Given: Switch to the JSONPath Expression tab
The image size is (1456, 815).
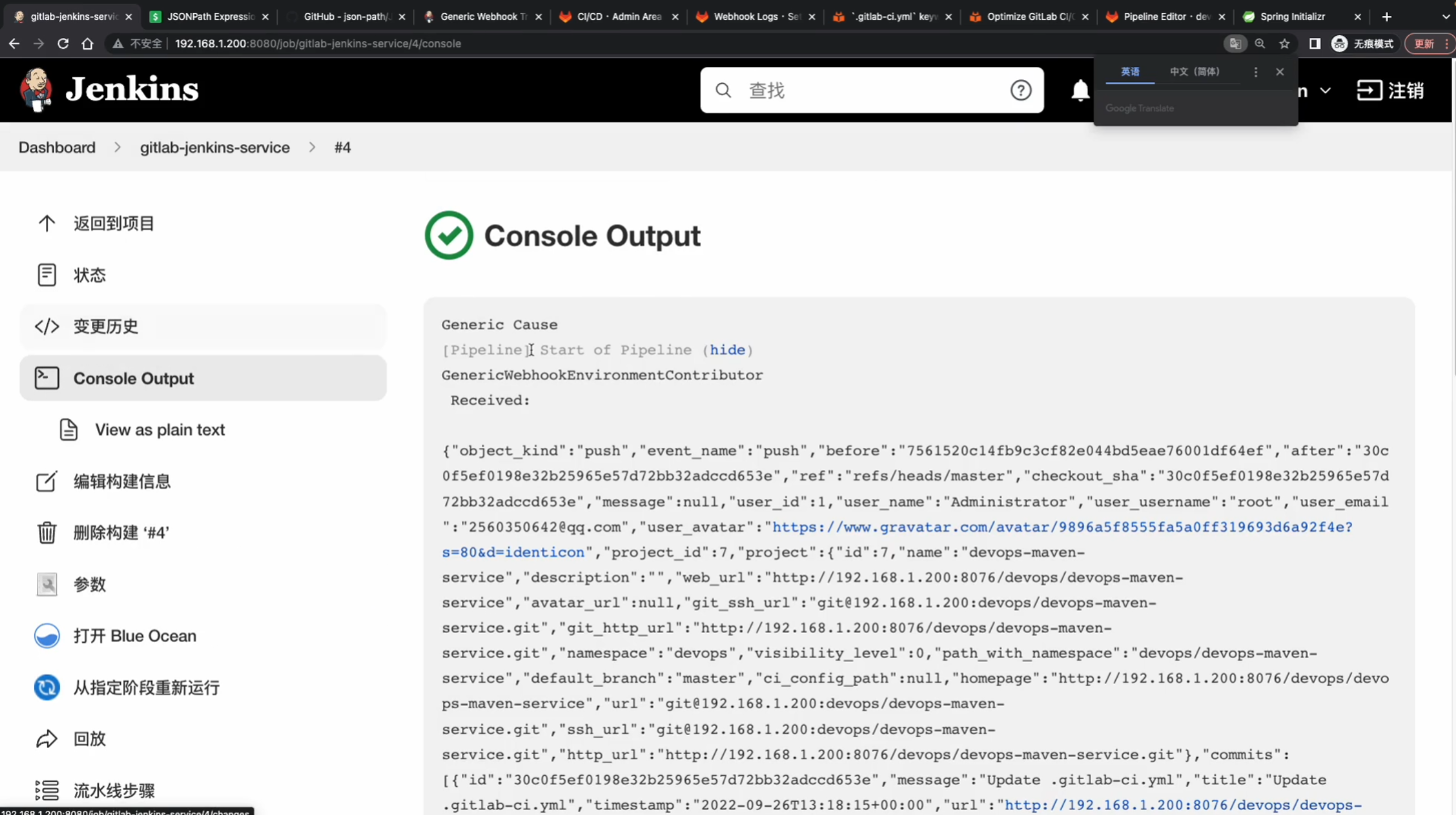Looking at the screenshot, I should click(x=210, y=16).
